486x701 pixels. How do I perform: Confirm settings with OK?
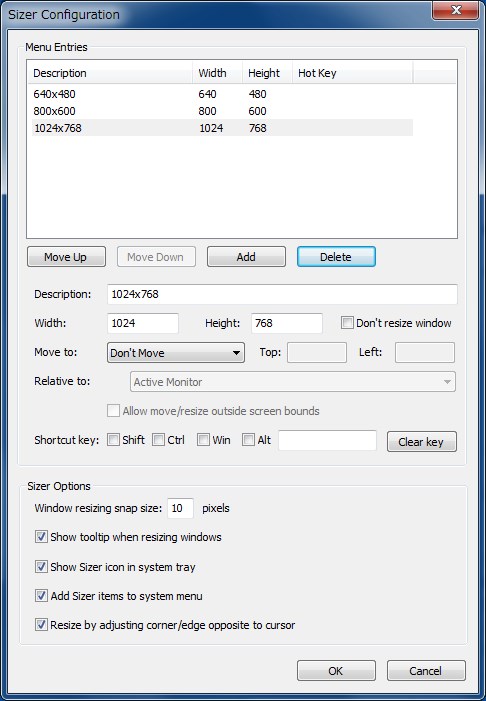[336, 671]
